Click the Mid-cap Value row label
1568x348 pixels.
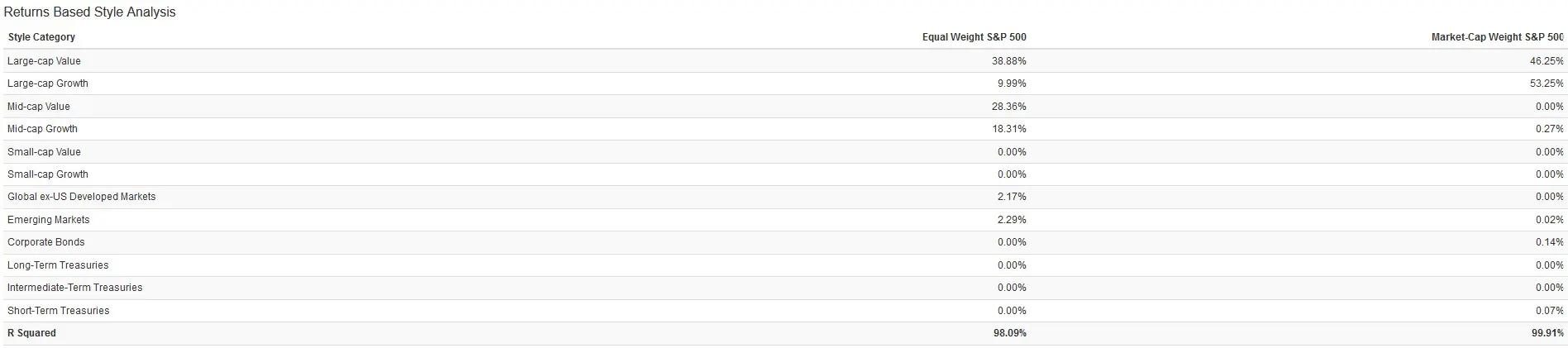(39, 107)
